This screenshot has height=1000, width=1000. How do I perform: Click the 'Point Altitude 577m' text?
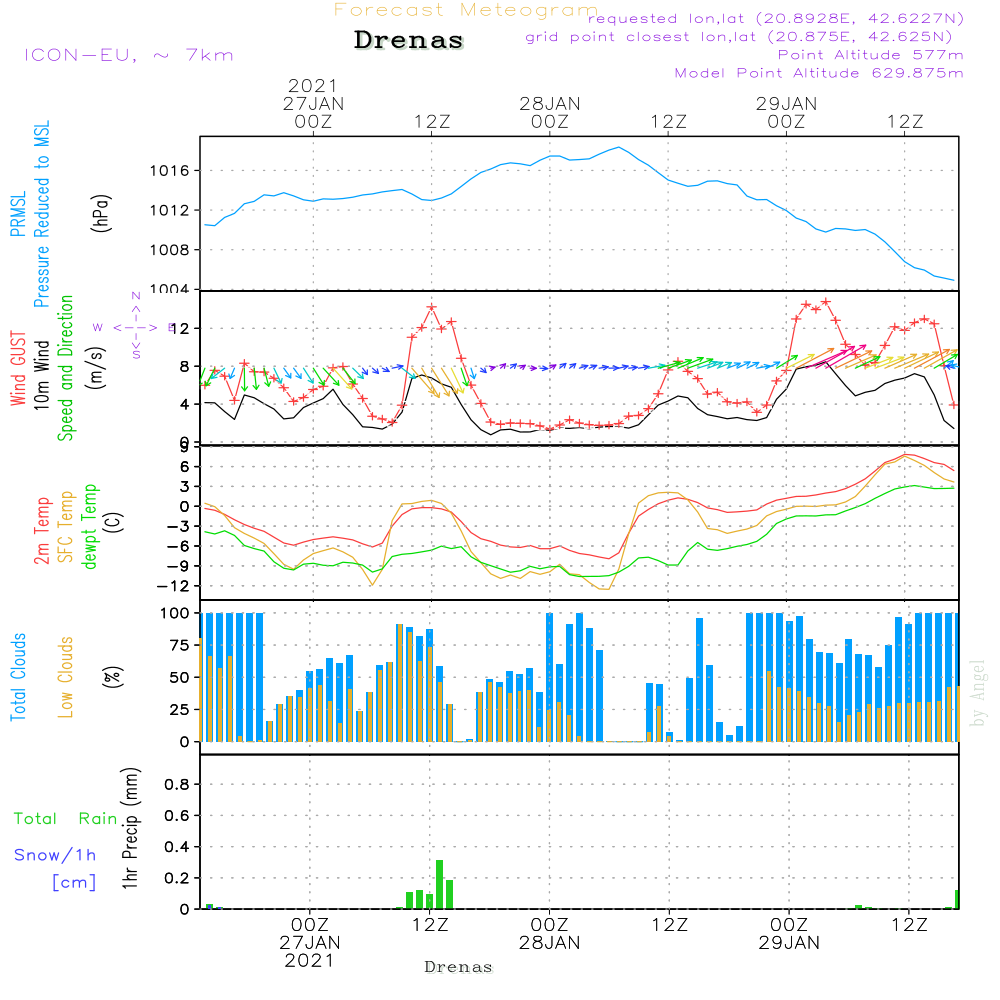coord(871,55)
